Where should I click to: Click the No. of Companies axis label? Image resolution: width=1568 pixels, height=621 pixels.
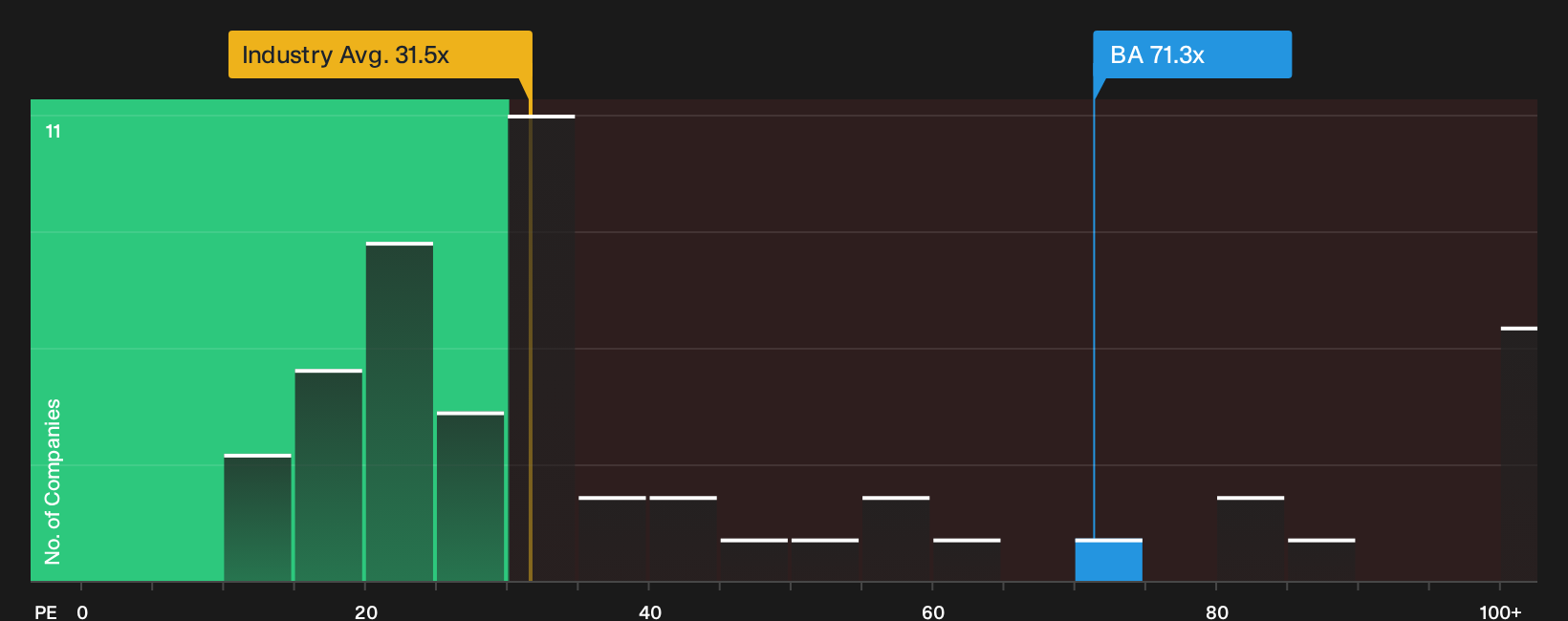53,482
